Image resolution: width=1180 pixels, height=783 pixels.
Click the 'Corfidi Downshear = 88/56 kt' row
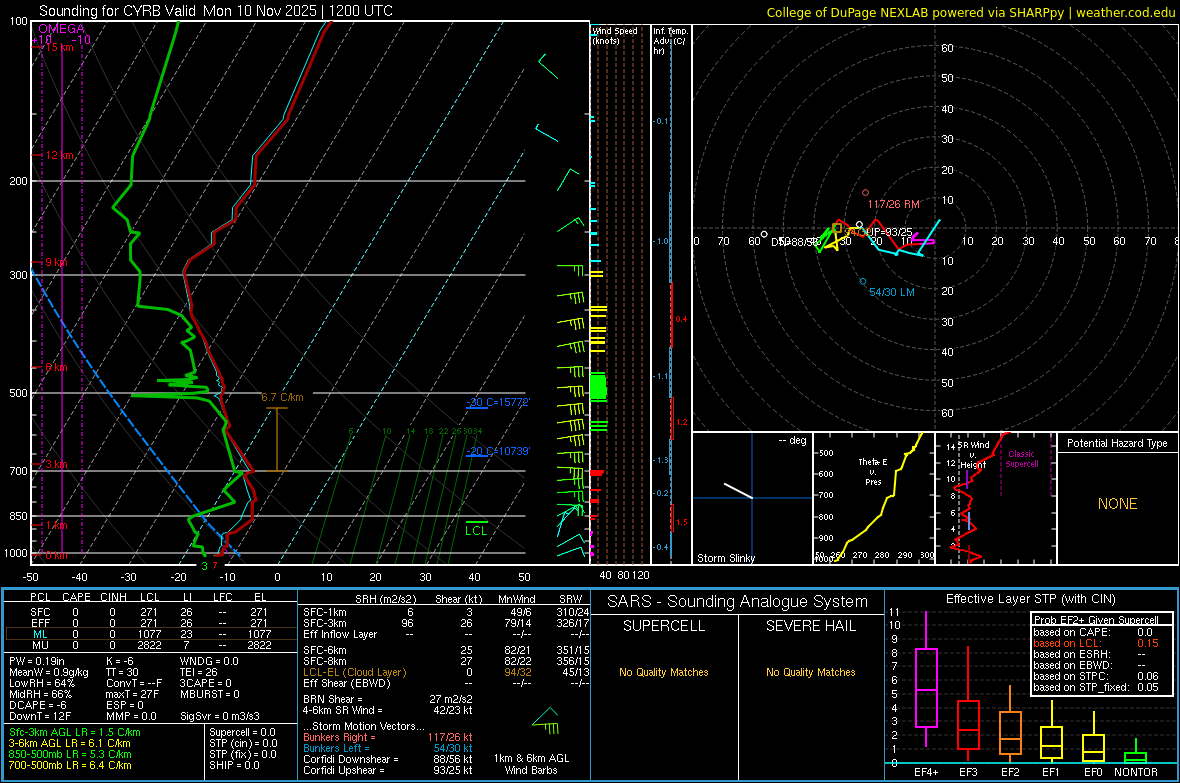tap(388, 759)
